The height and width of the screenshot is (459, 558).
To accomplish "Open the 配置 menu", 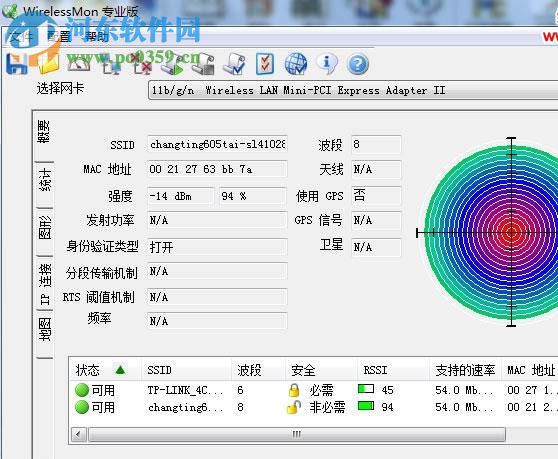I will (x=59, y=36).
